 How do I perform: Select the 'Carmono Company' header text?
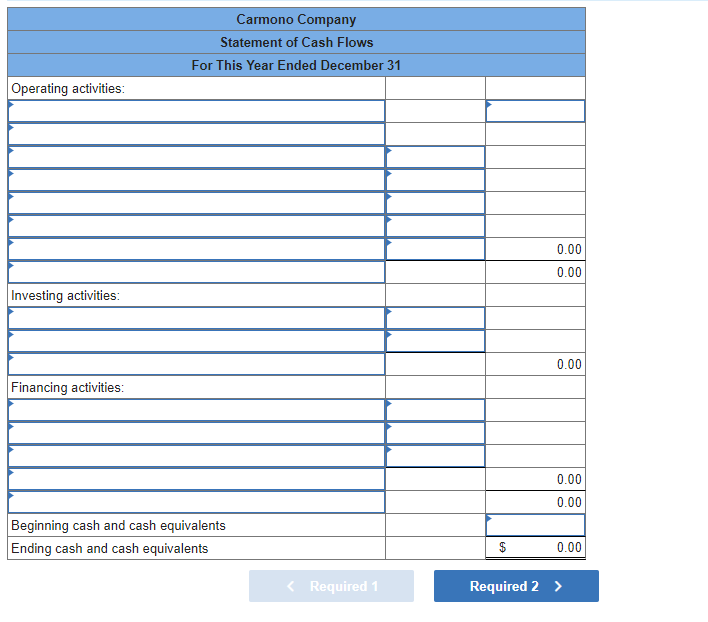coord(296,19)
